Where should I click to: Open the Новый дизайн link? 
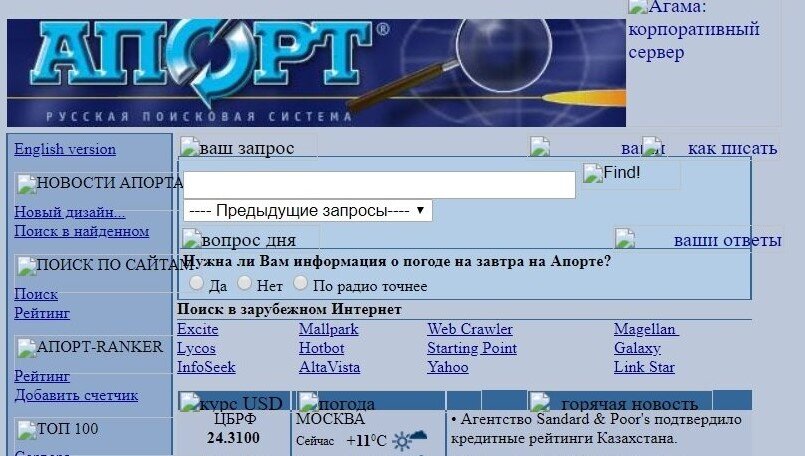click(69, 212)
